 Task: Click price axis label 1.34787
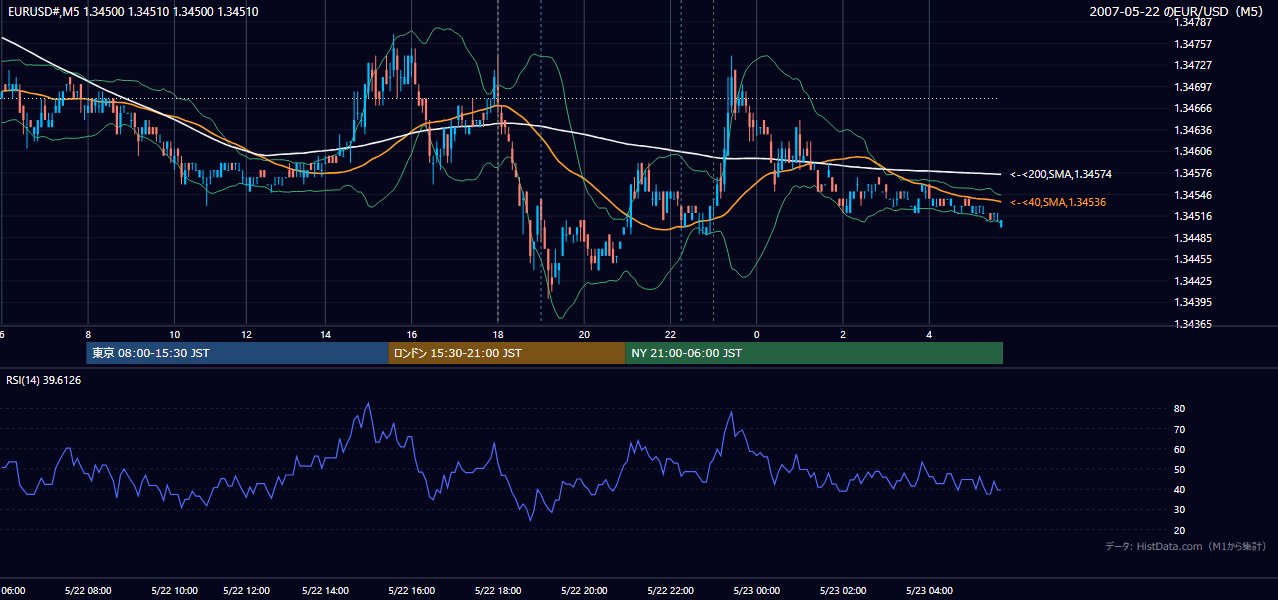[1194, 22]
